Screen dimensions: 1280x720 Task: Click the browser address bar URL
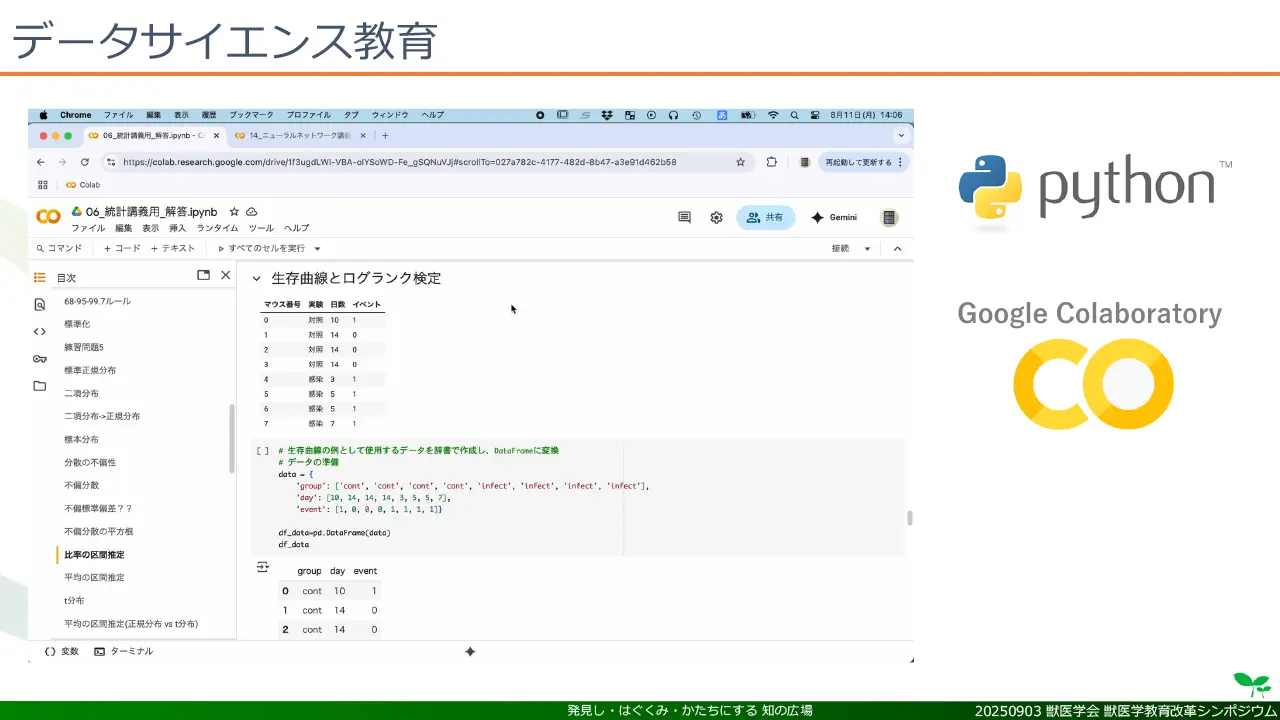coord(400,162)
